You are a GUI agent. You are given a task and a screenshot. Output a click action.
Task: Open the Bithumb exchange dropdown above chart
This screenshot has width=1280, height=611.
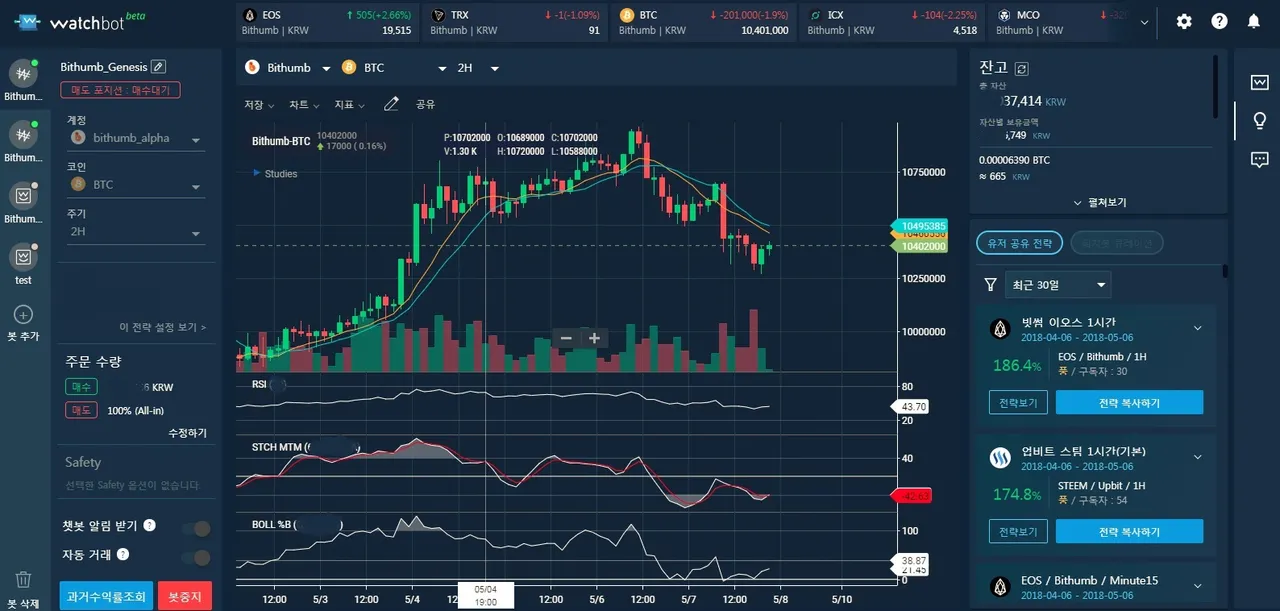coord(289,68)
